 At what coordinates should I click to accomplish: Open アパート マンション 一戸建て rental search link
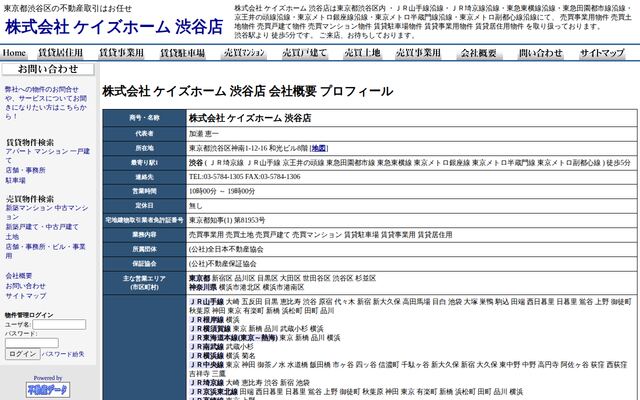click(x=47, y=156)
